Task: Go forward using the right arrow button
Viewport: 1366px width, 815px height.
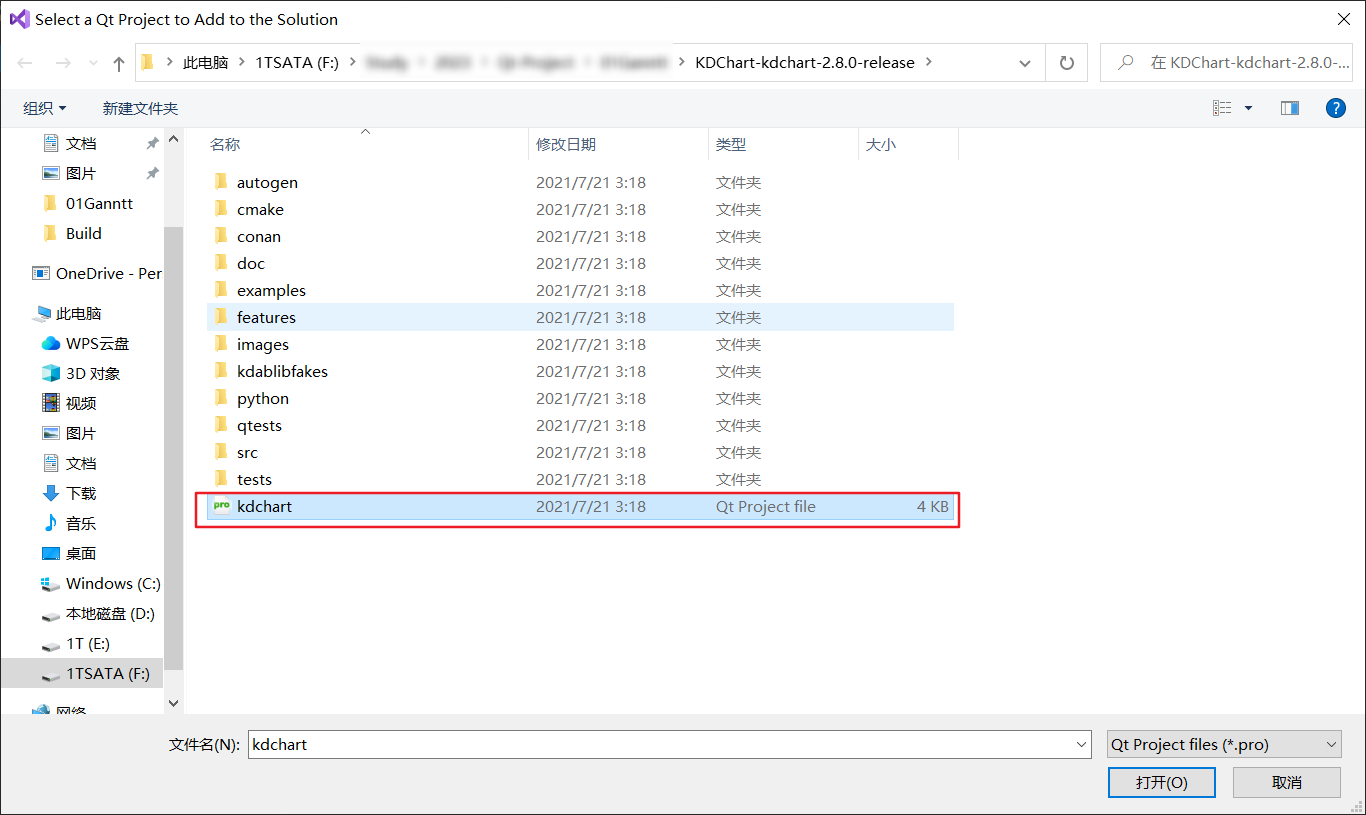Action: pyautogui.click(x=62, y=63)
